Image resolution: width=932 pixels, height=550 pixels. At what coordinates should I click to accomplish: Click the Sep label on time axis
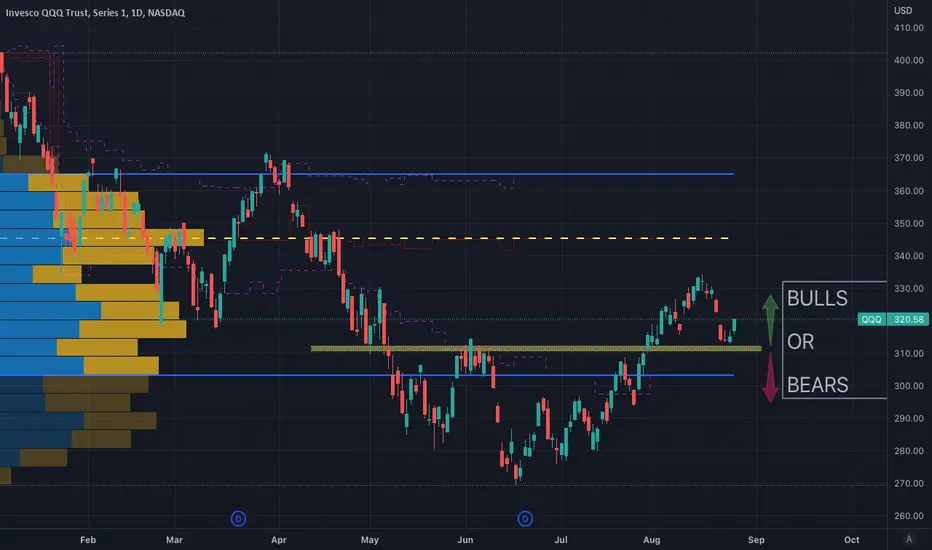pyautogui.click(x=756, y=540)
